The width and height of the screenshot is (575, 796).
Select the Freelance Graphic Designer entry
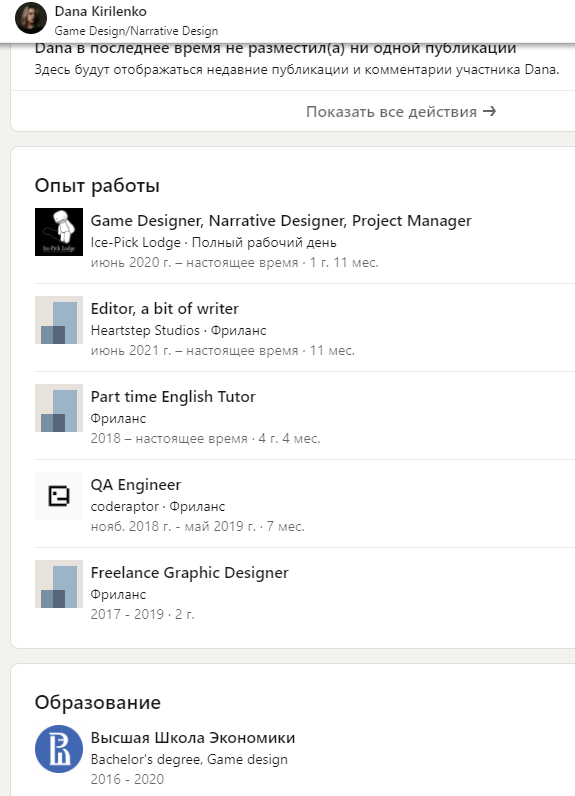189,573
